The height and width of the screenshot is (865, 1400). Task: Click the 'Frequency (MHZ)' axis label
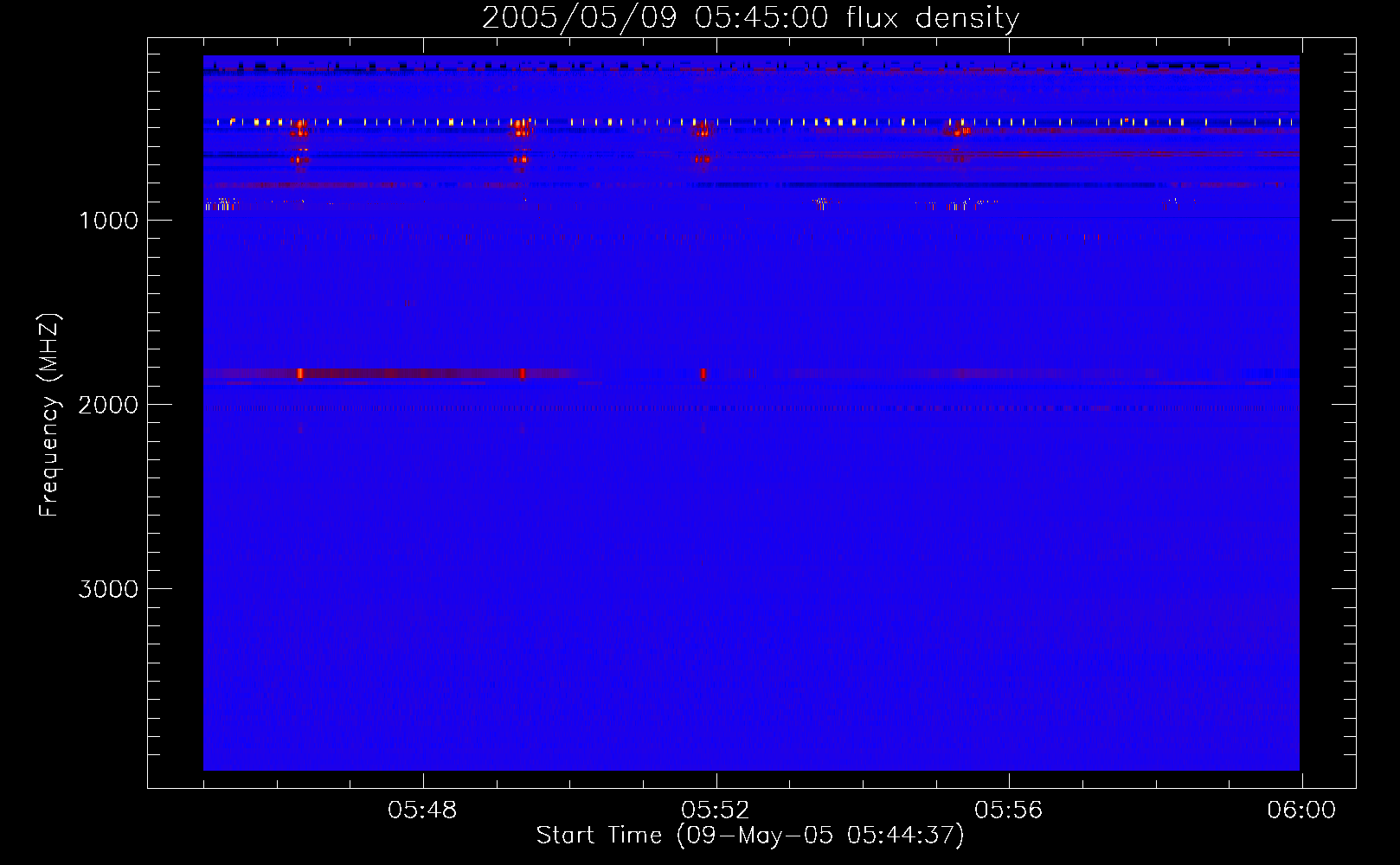click(49, 415)
